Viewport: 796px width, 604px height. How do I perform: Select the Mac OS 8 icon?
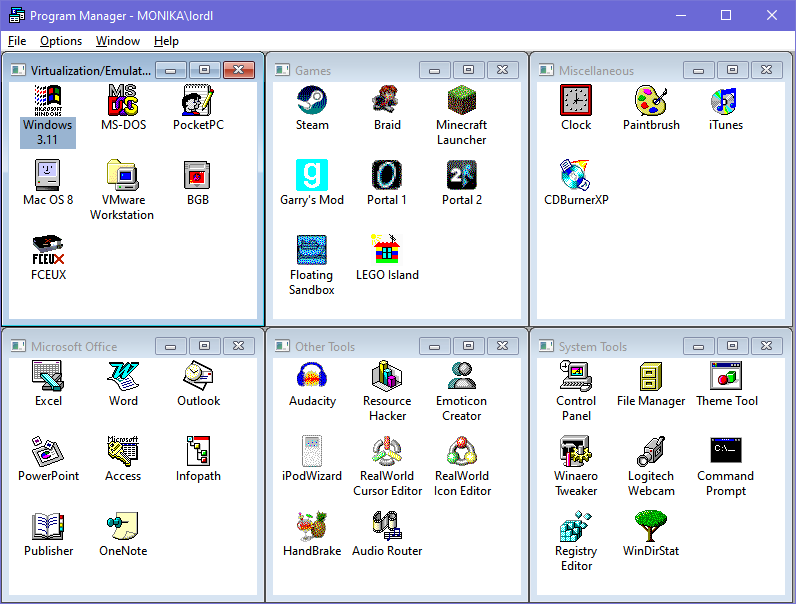[48, 175]
